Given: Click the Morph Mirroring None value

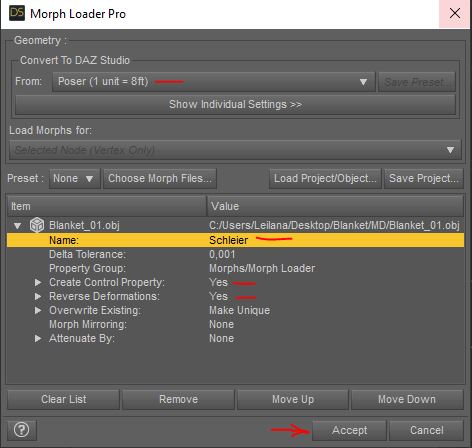Looking at the screenshot, I should (221, 324).
